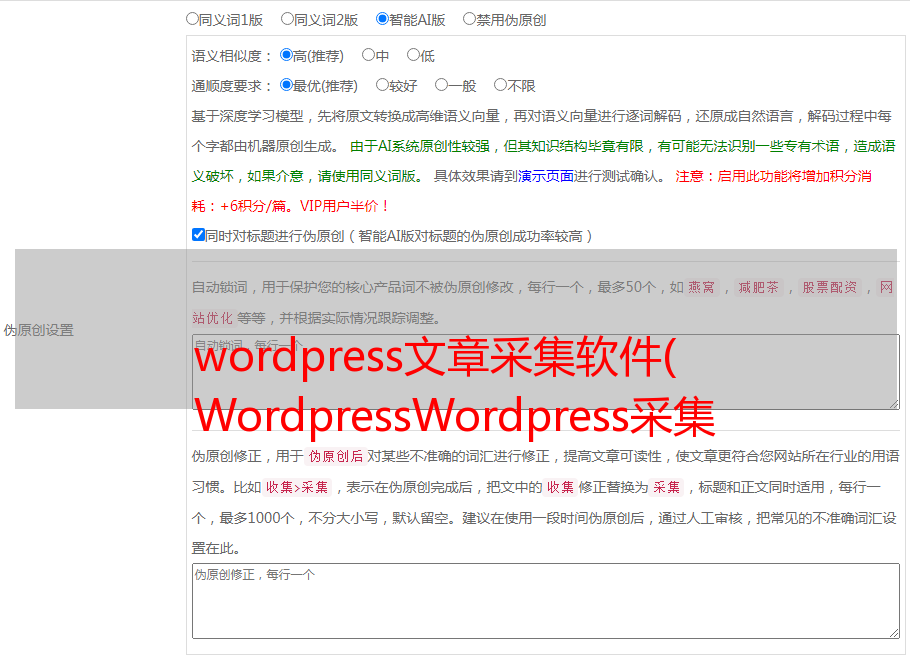Grab resize handle of 自动锁词 textarea
The width and height of the screenshot is (911, 658).
coord(894,404)
